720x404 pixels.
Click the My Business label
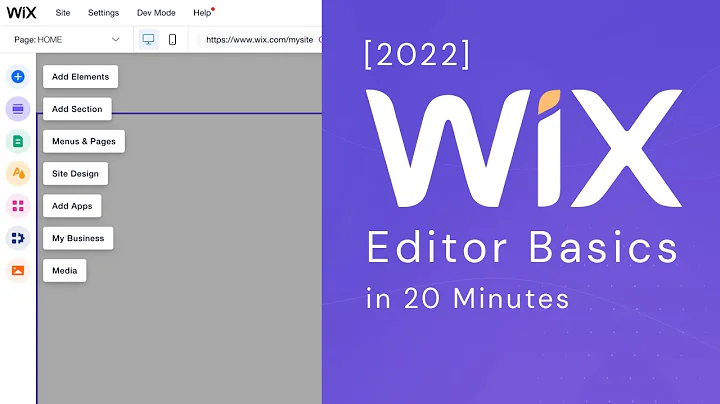tap(78, 238)
